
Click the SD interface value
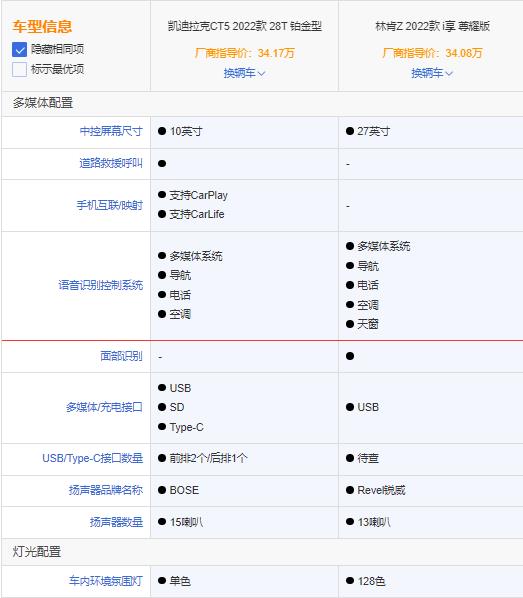[177, 407]
